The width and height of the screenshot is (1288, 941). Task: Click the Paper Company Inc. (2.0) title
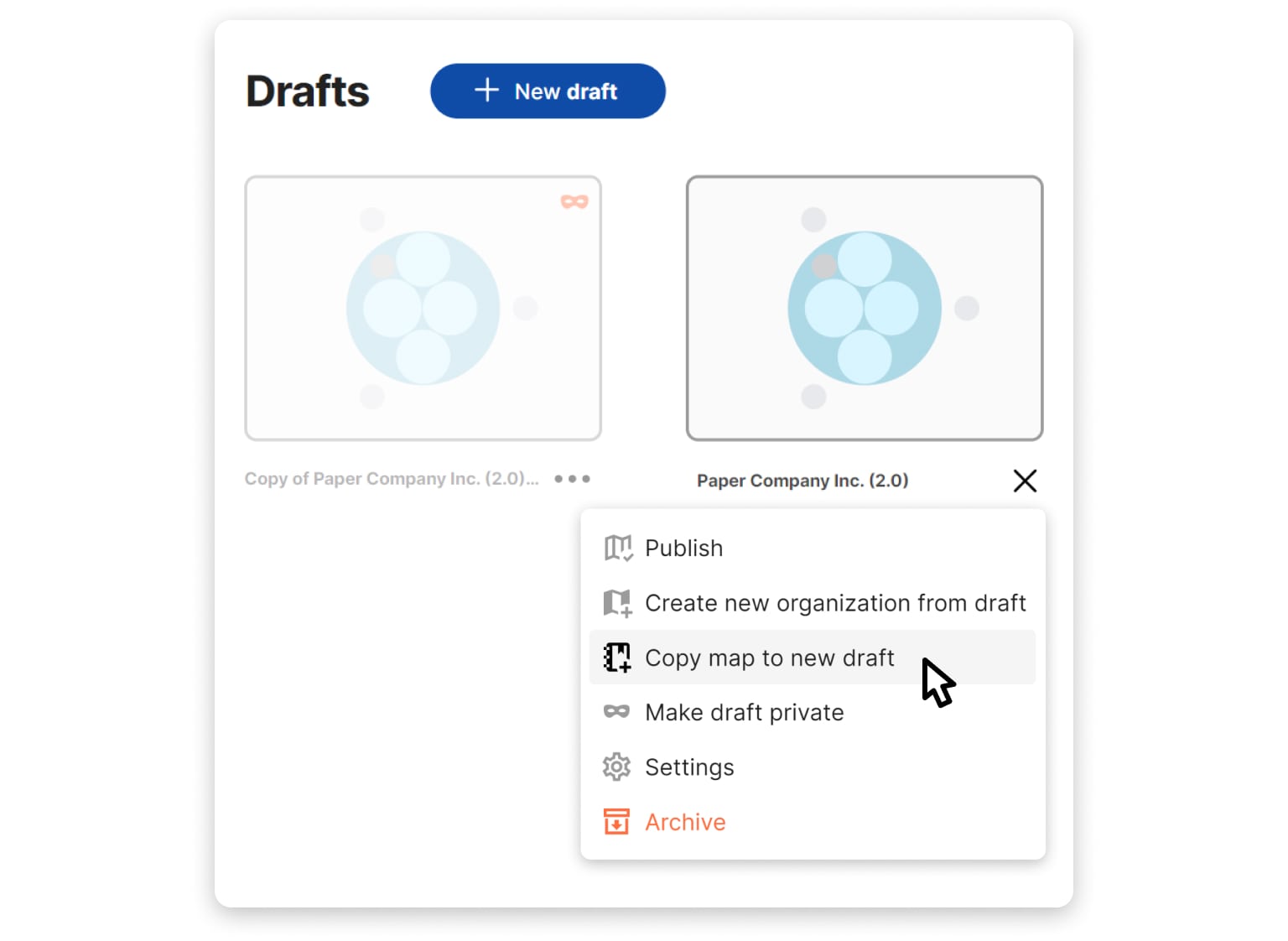point(802,481)
